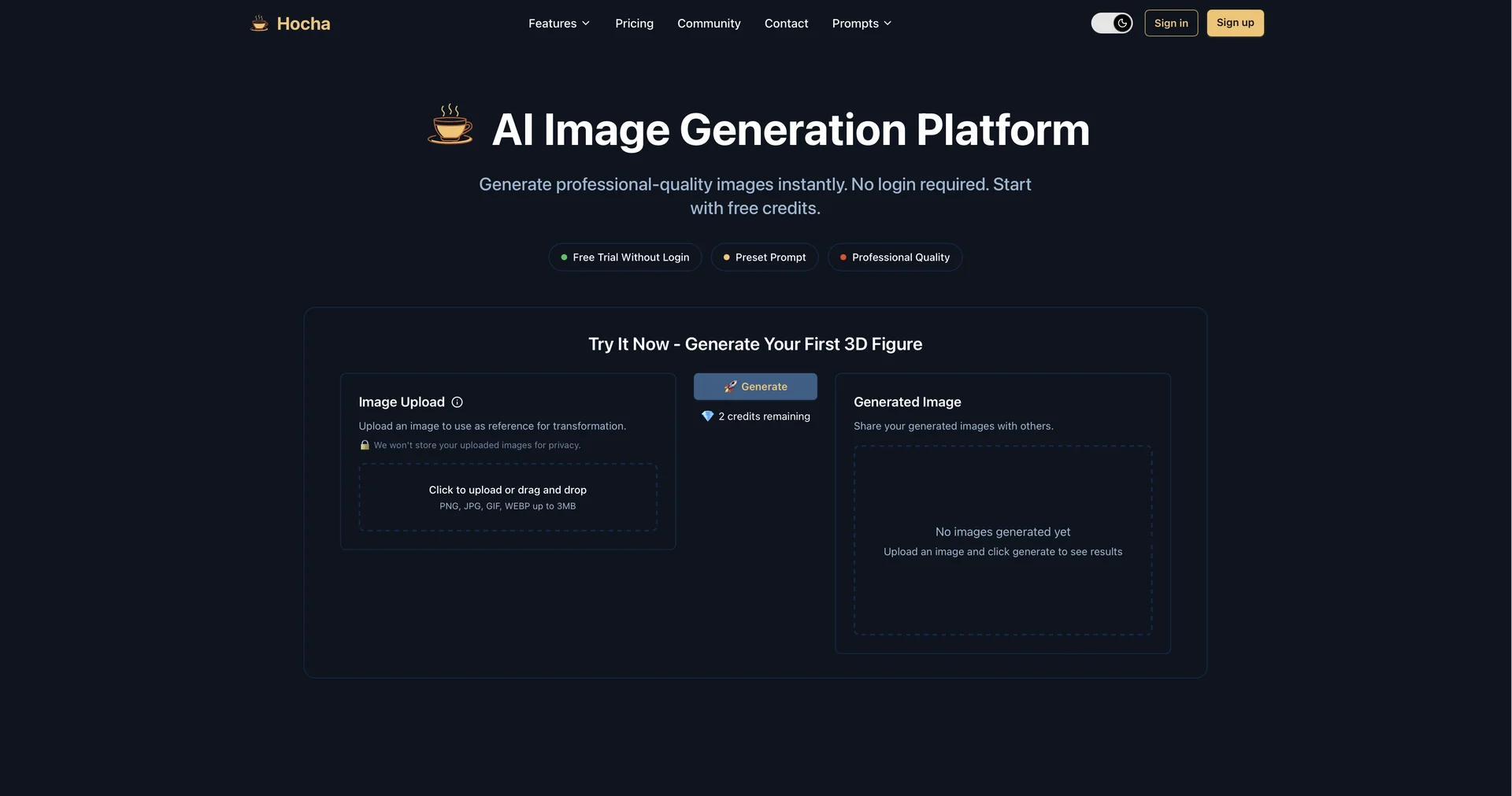Click the 'Generated Image' heading
This screenshot has height=796, width=1512.
(x=907, y=402)
